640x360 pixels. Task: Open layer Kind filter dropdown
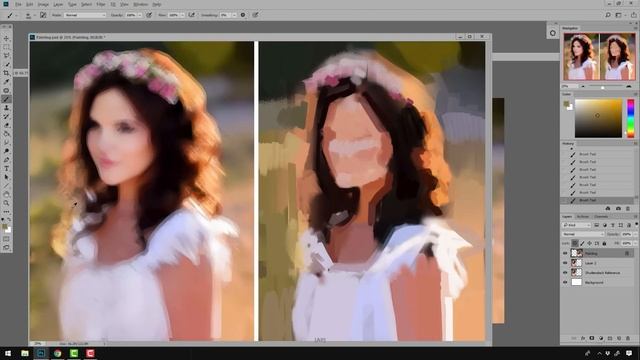pyautogui.click(x=576, y=225)
